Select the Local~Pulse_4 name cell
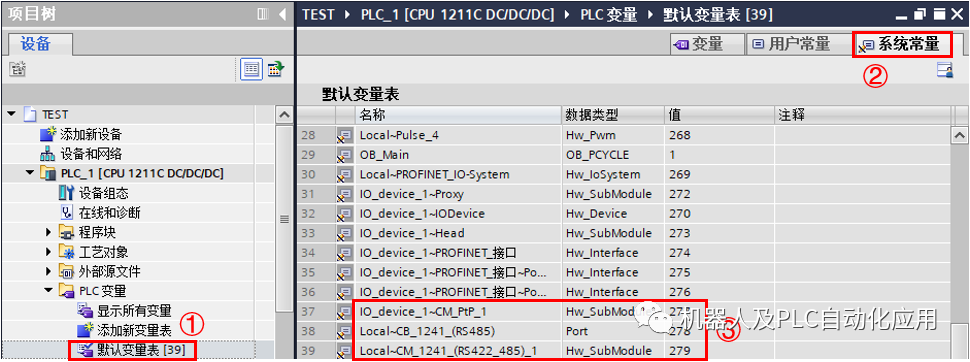Viewport: 970px width, 362px height. 458,135
